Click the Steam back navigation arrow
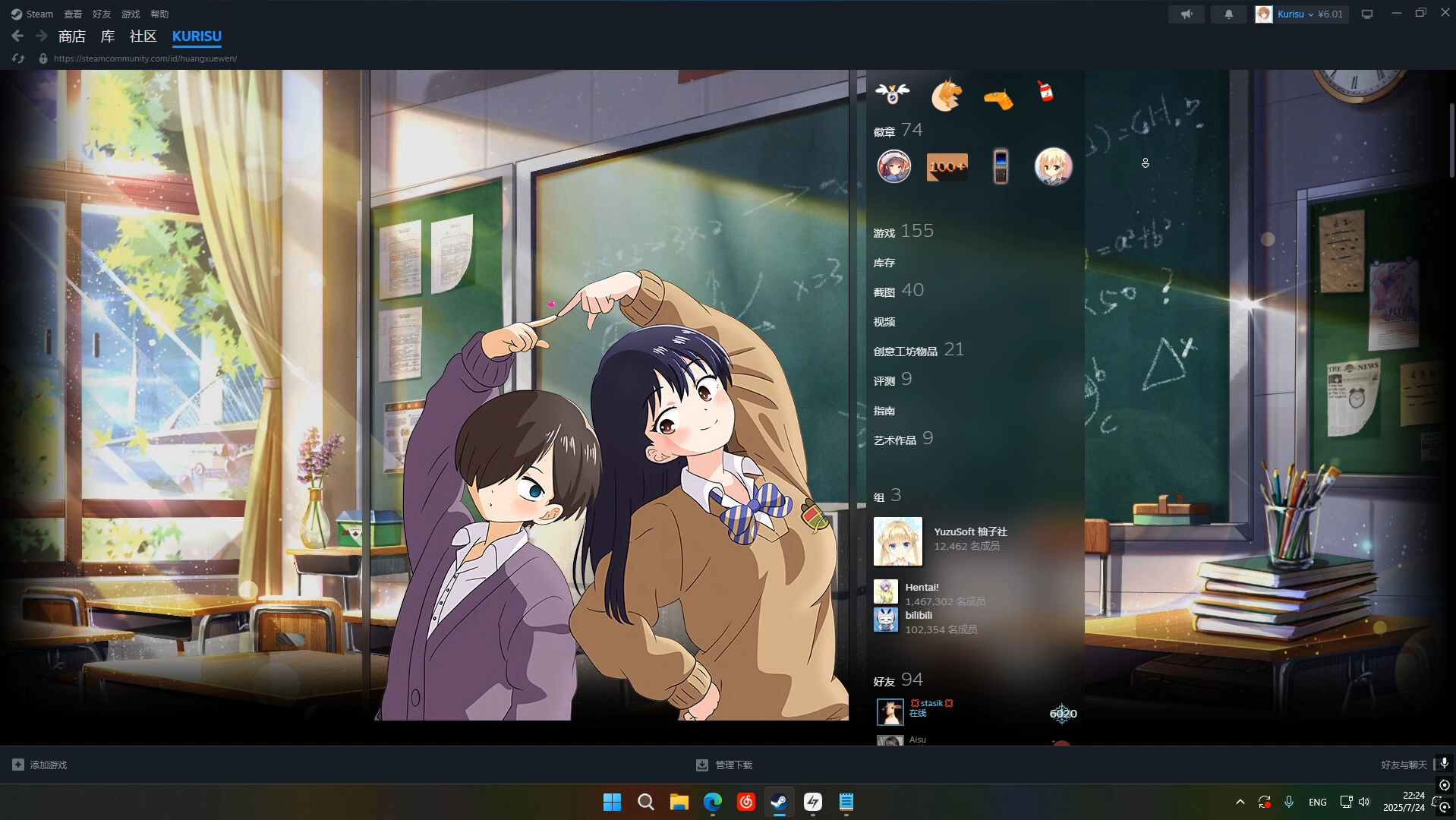Image resolution: width=1456 pixels, height=820 pixels. [x=17, y=36]
